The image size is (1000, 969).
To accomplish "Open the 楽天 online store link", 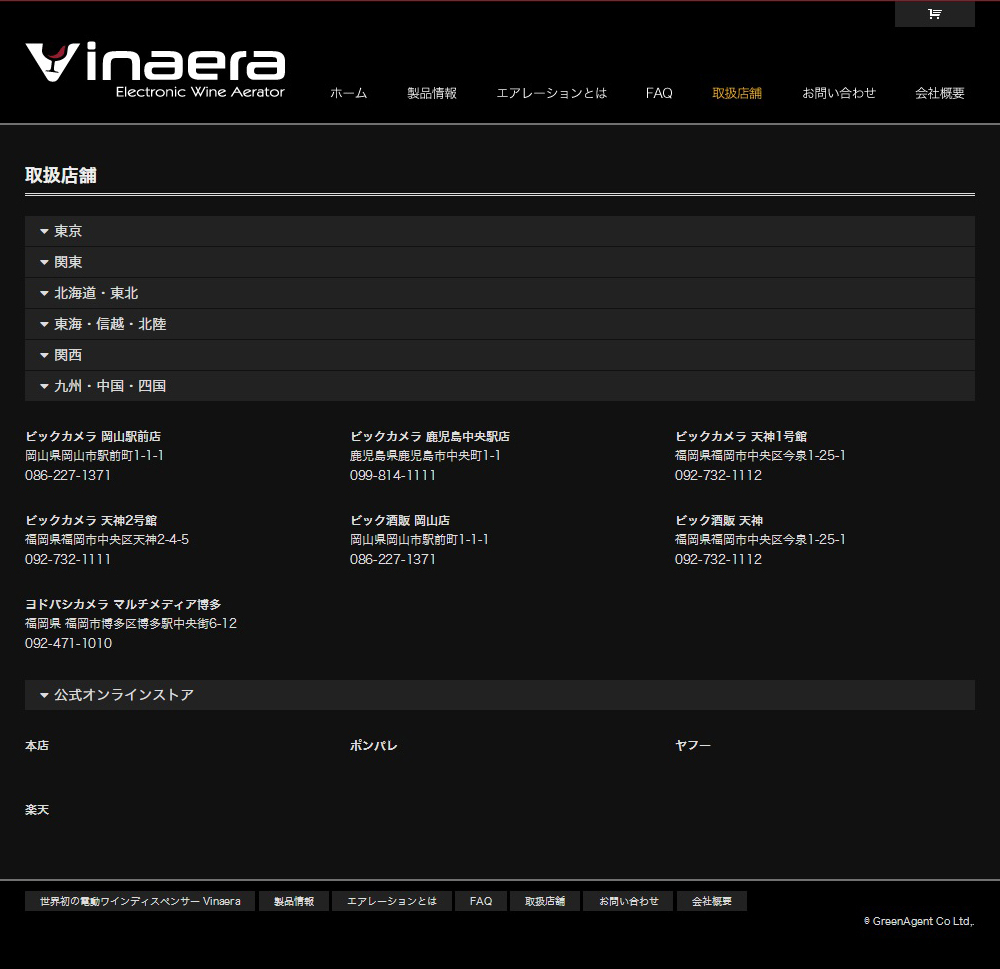I will (37, 810).
